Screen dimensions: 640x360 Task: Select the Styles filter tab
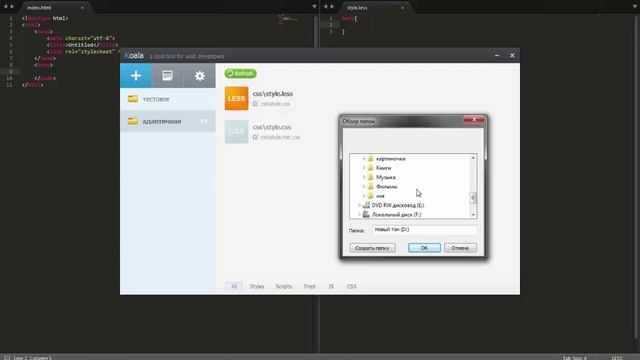tap(257, 286)
